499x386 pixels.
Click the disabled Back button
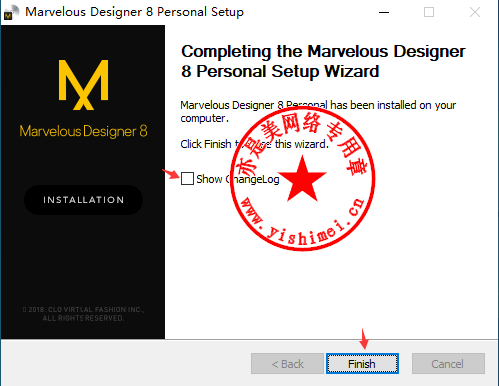coord(287,364)
